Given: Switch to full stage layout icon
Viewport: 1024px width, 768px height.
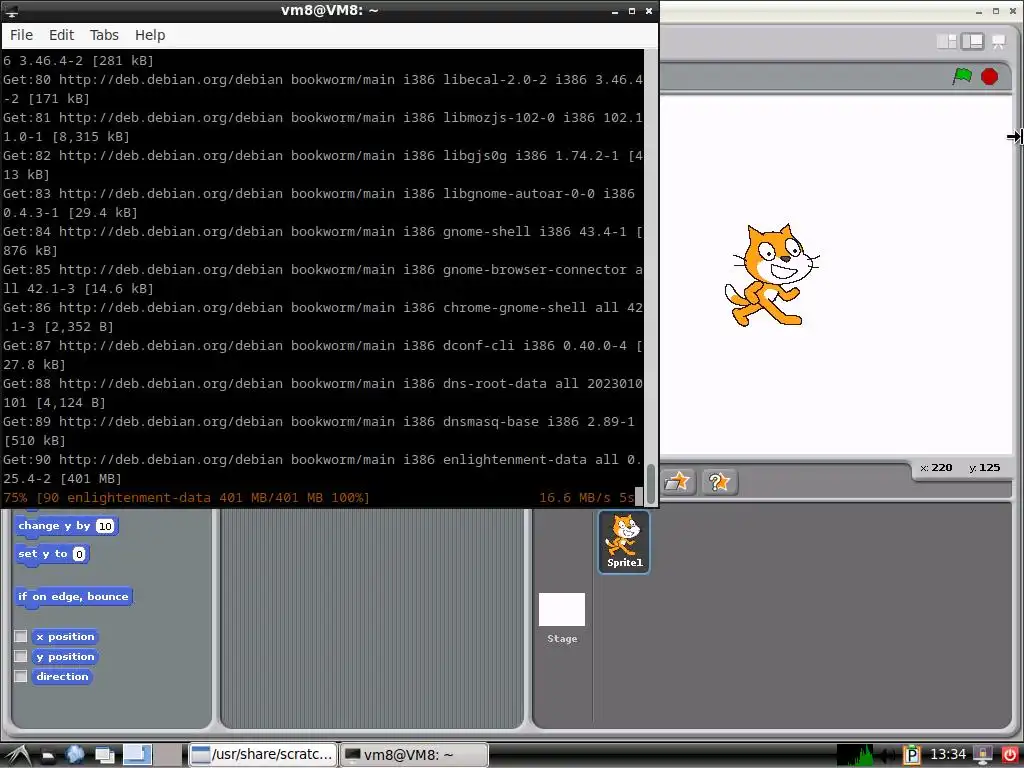Looking at the screenshot, I should click(x=972, y=42).
